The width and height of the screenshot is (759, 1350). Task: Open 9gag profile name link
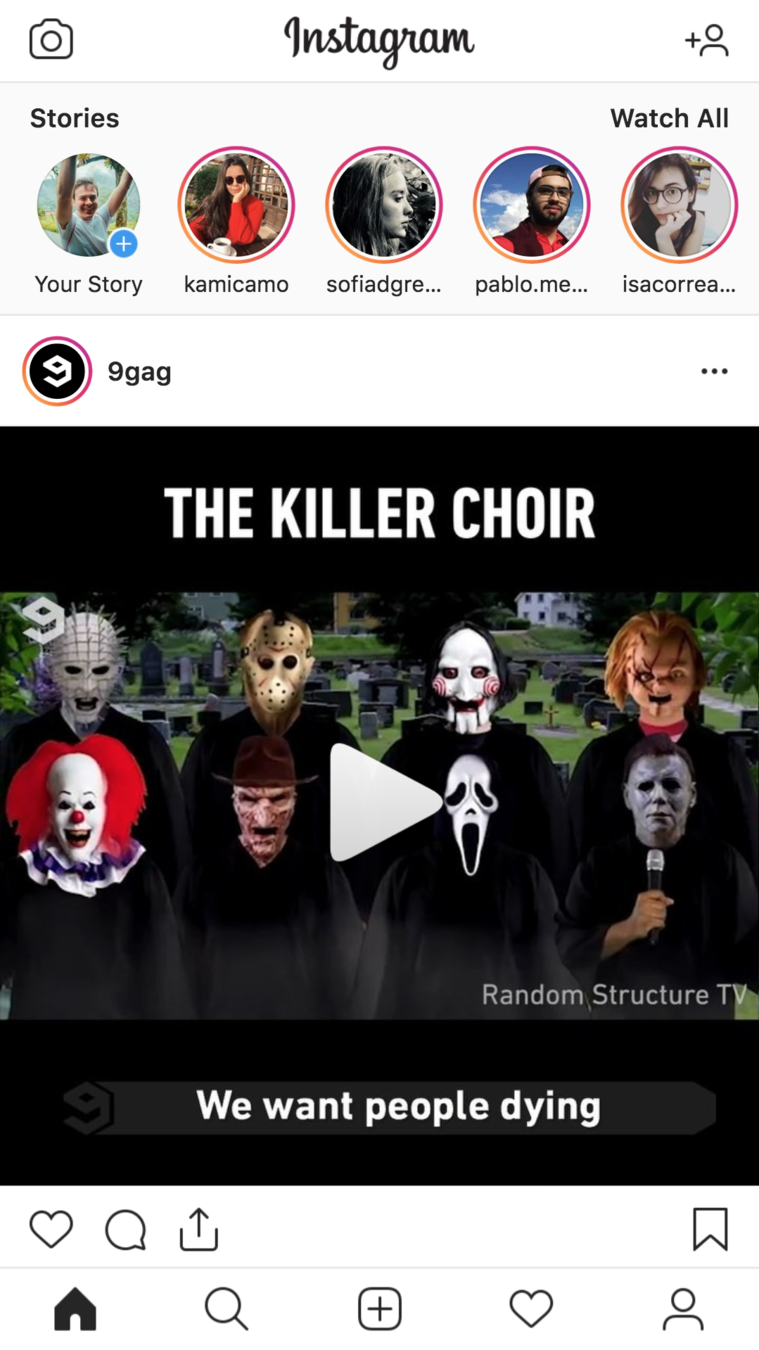click(x=139, y=372)
